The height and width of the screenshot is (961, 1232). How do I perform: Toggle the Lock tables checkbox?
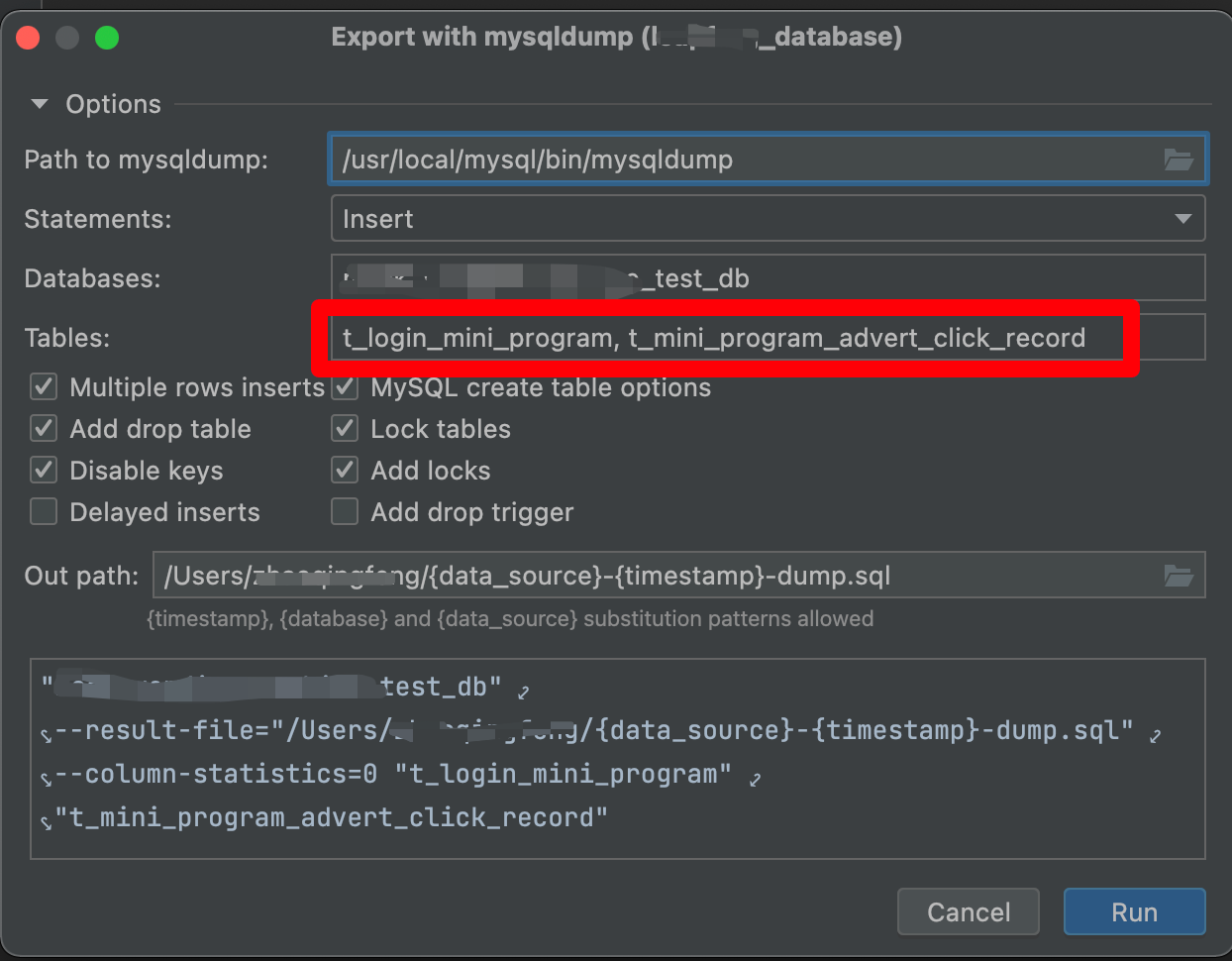tap(345, 428)
